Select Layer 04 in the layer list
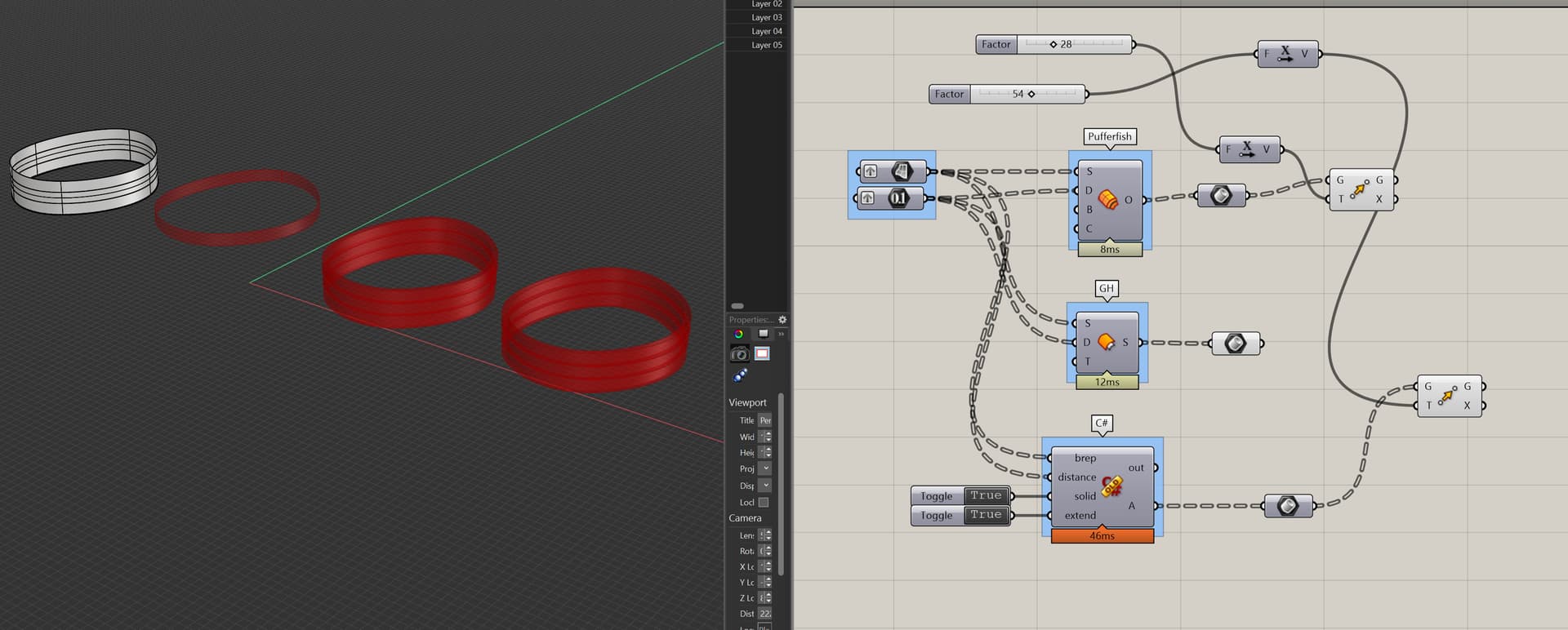Image resolution: width=1568 pixels, height=630 pixels. pyautogui.click(x=766, y=31)
